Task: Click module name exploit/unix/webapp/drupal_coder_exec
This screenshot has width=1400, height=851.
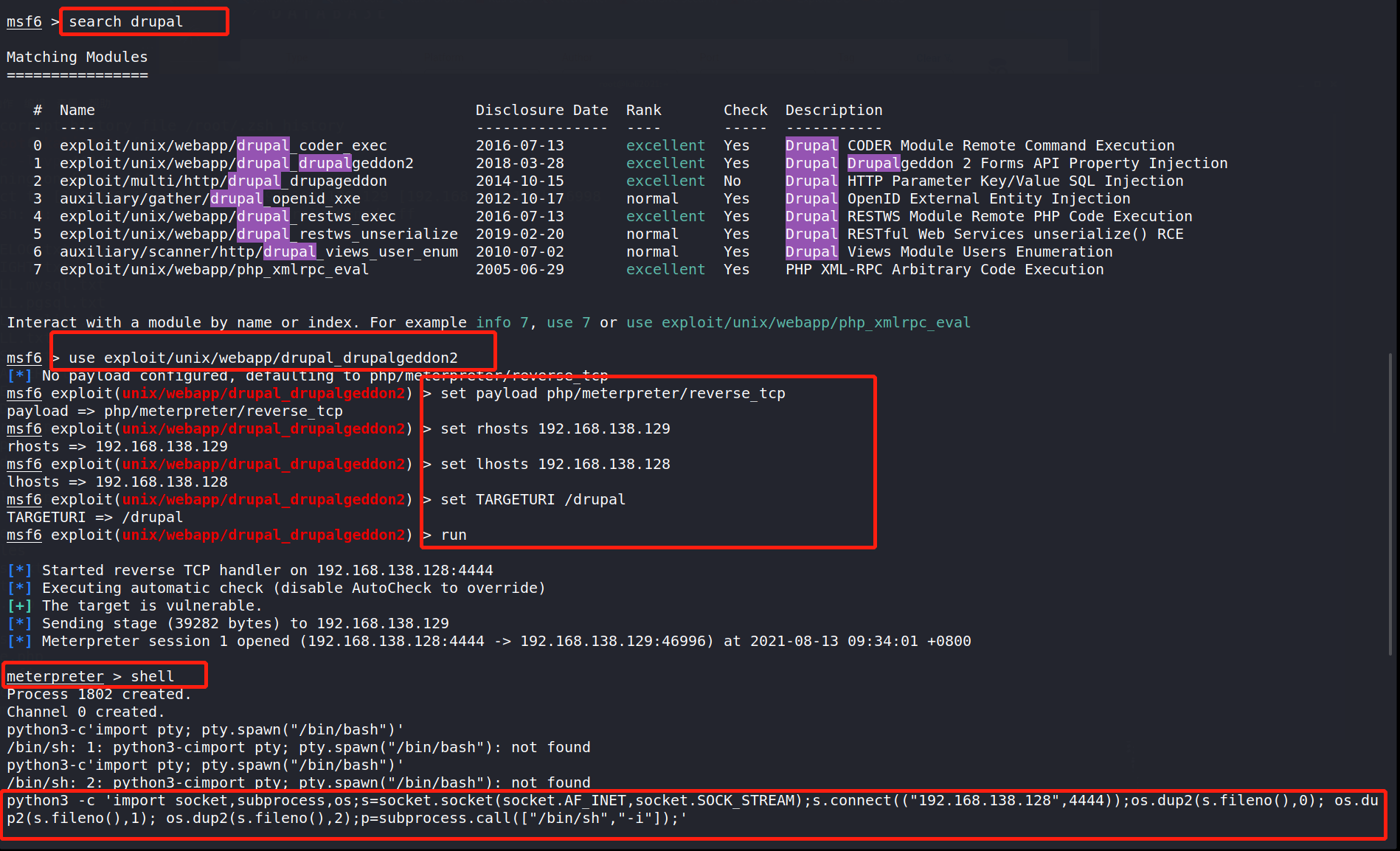Action: point(223,145)
